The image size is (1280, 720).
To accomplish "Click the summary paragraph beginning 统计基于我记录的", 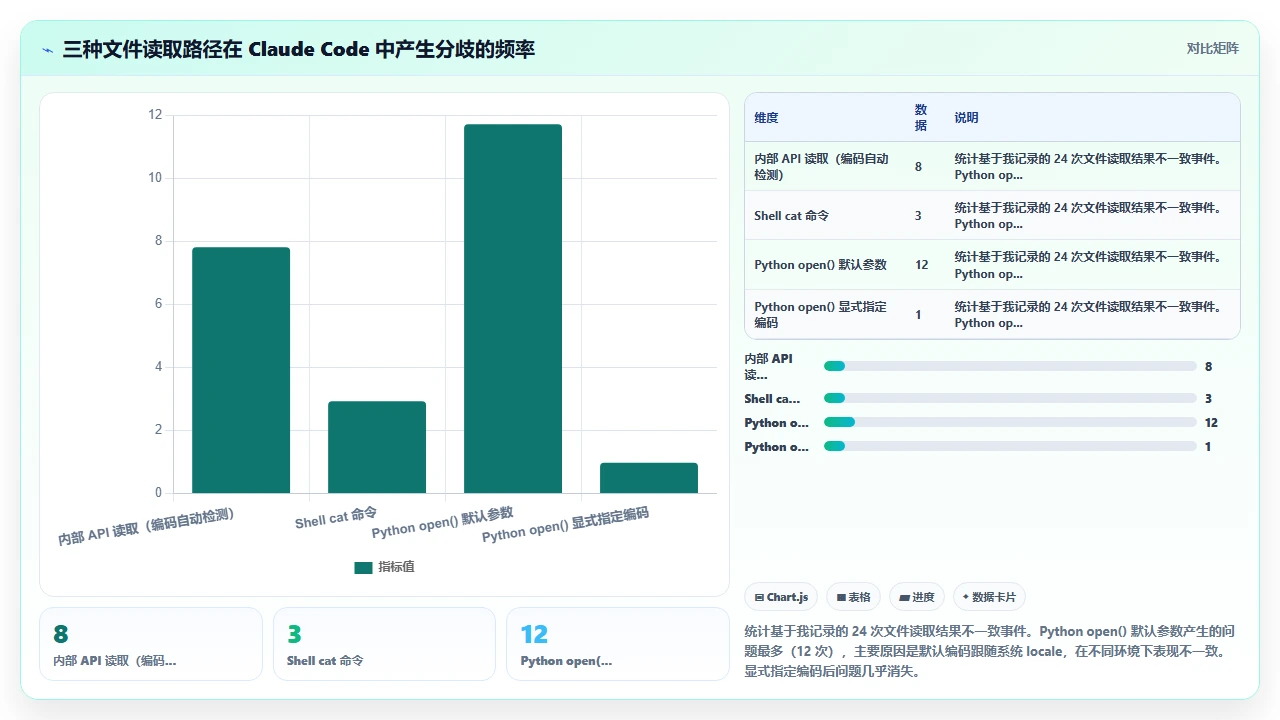I will point(992,651).
